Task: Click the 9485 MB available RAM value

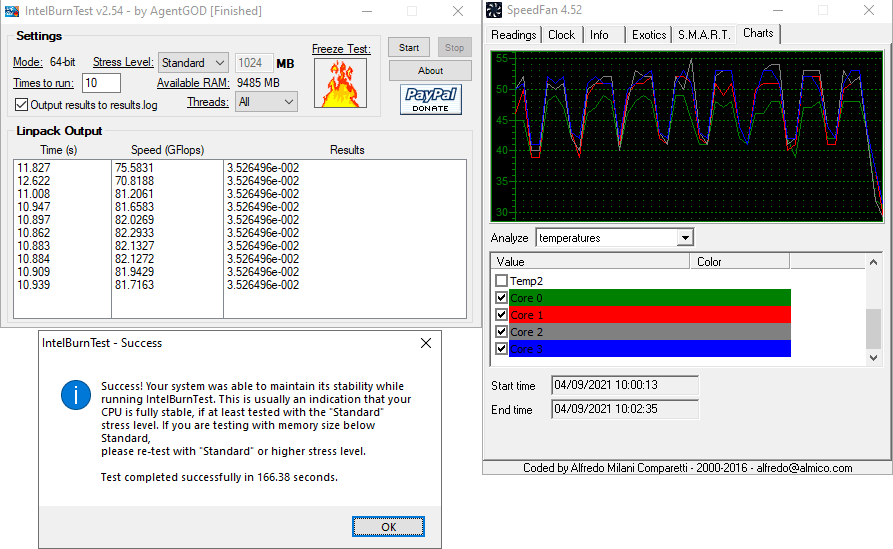Action: pos(258,83)
